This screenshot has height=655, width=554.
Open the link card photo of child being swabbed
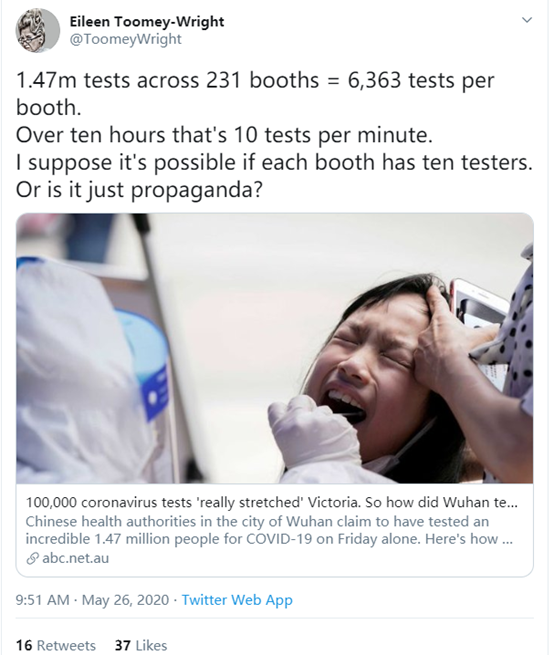tap(274, 348)
